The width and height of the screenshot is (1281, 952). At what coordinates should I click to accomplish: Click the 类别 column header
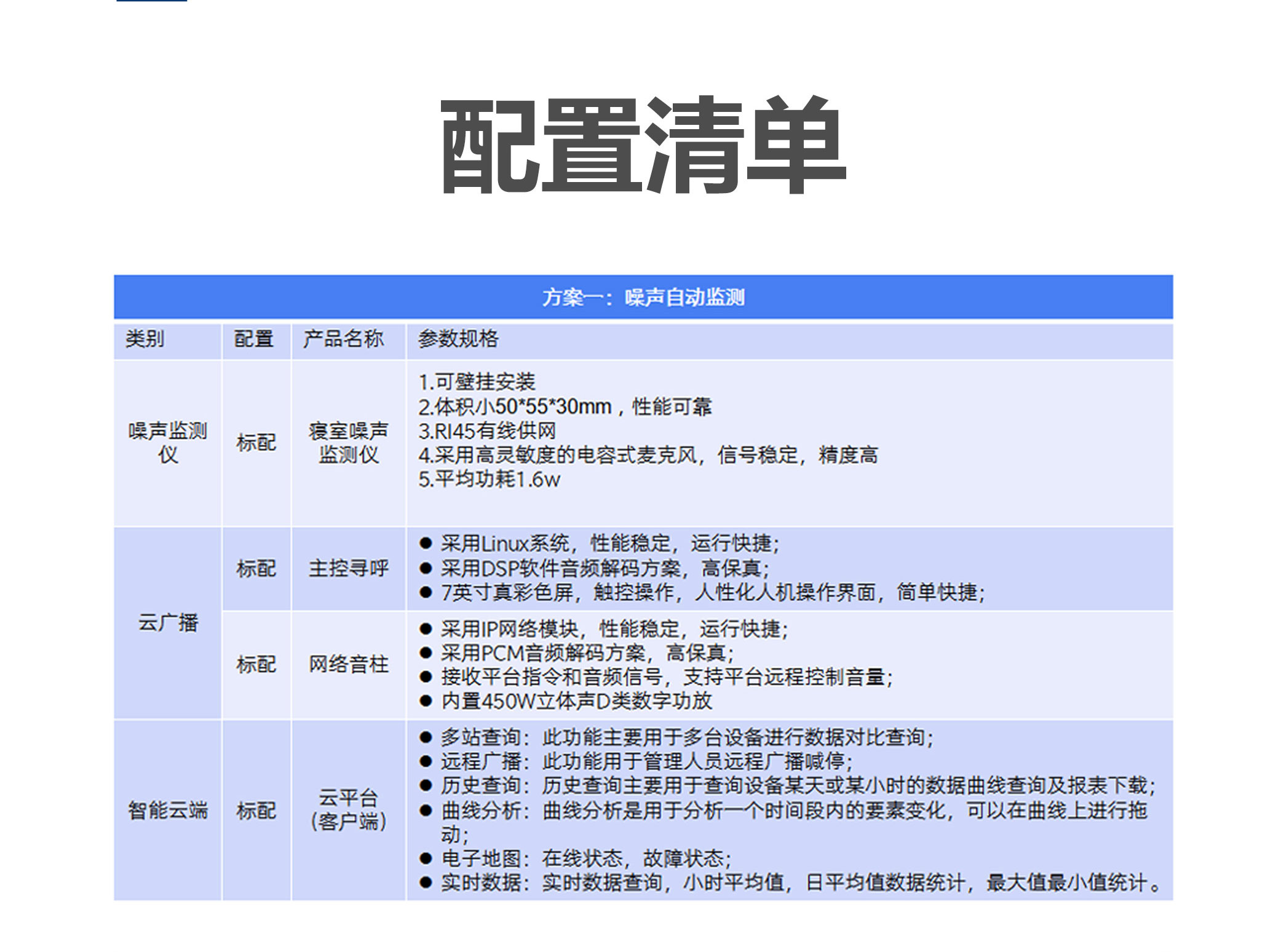(145, 339)
